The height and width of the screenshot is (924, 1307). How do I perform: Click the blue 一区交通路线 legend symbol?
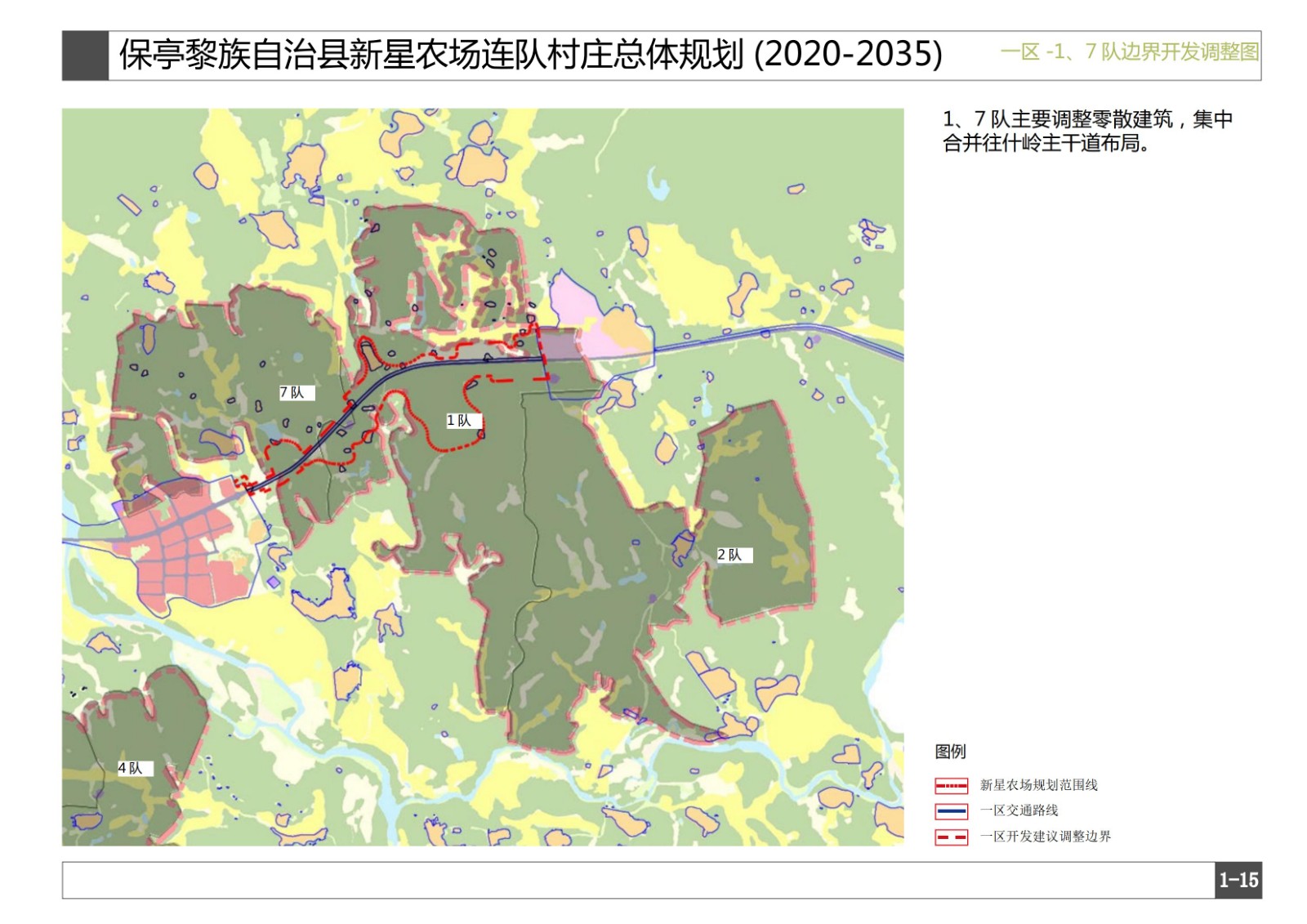(x=951, y=811)
